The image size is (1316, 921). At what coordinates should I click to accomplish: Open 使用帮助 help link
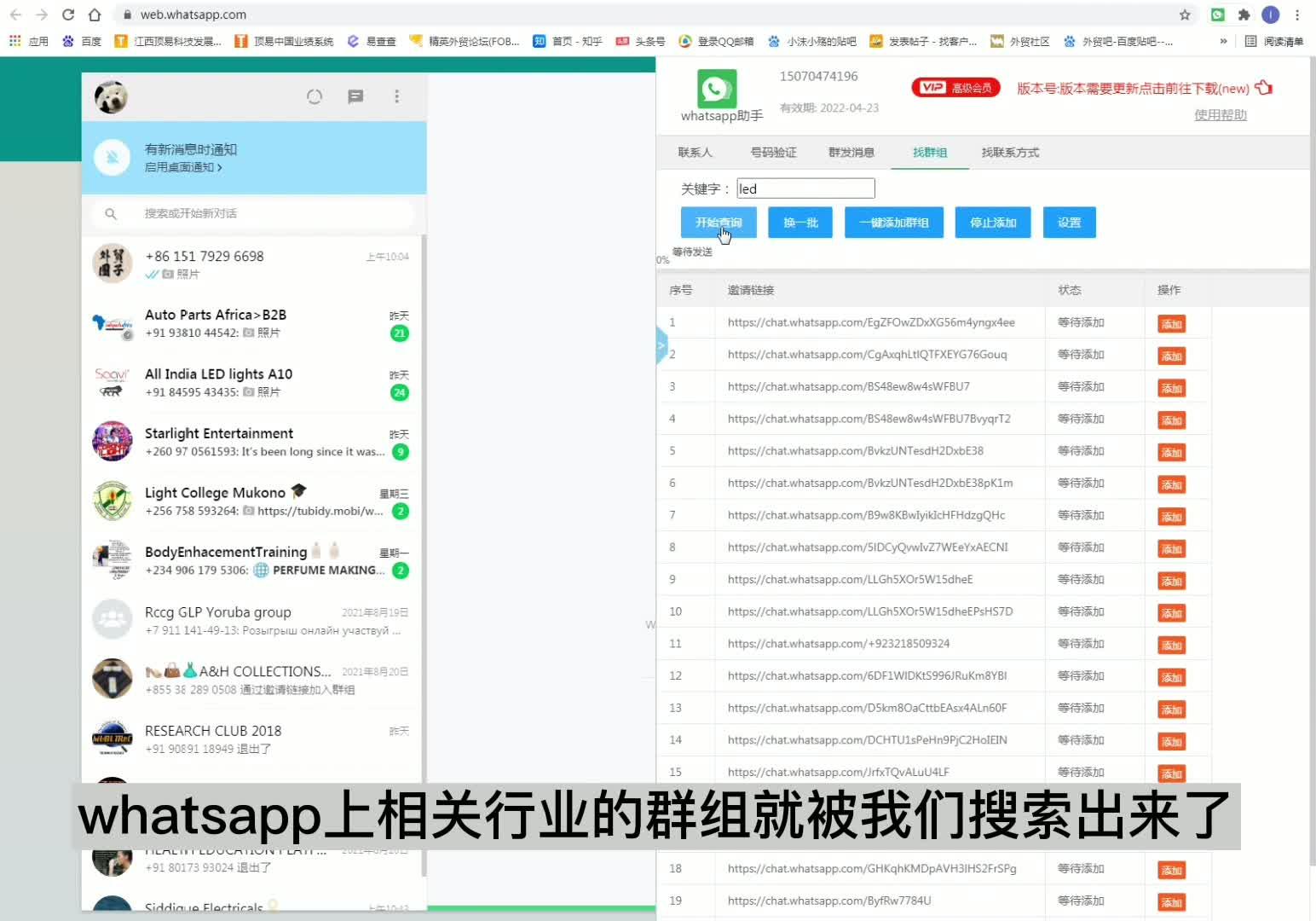point(1220,114)
